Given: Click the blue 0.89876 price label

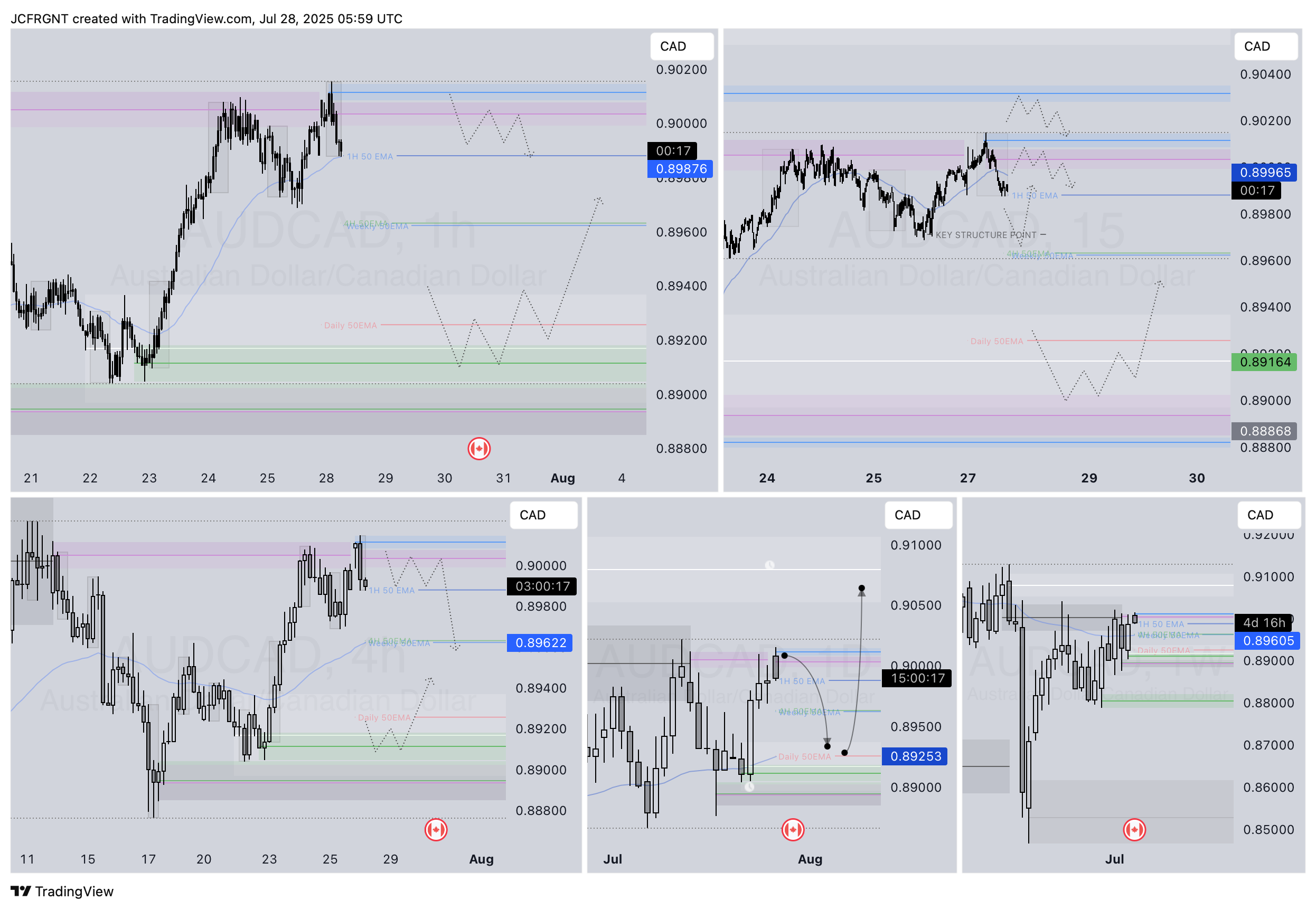Looking at the screenshot, I should pyautogui.click(x=680, y=169).
